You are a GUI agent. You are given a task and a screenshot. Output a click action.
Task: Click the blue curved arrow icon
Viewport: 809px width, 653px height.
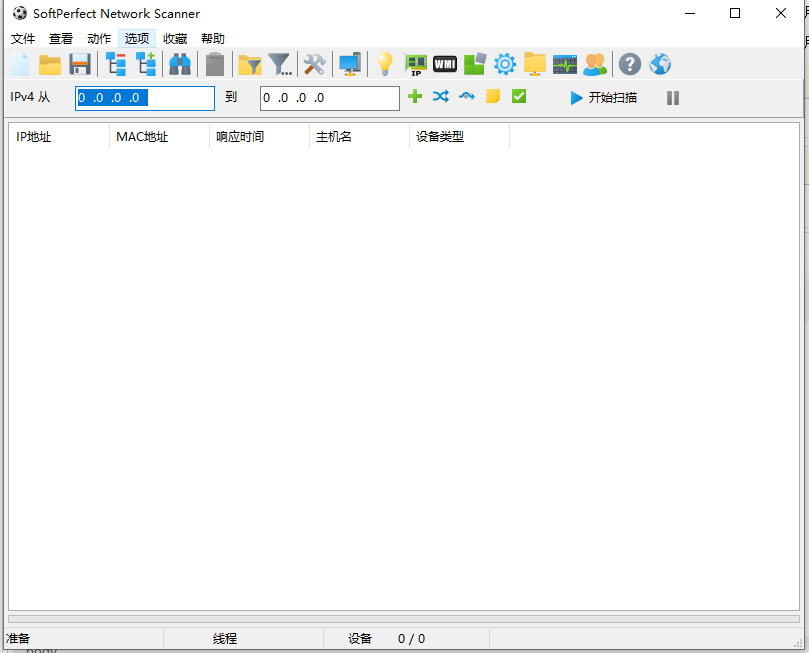pyautogui.click(x=467, y=96)
